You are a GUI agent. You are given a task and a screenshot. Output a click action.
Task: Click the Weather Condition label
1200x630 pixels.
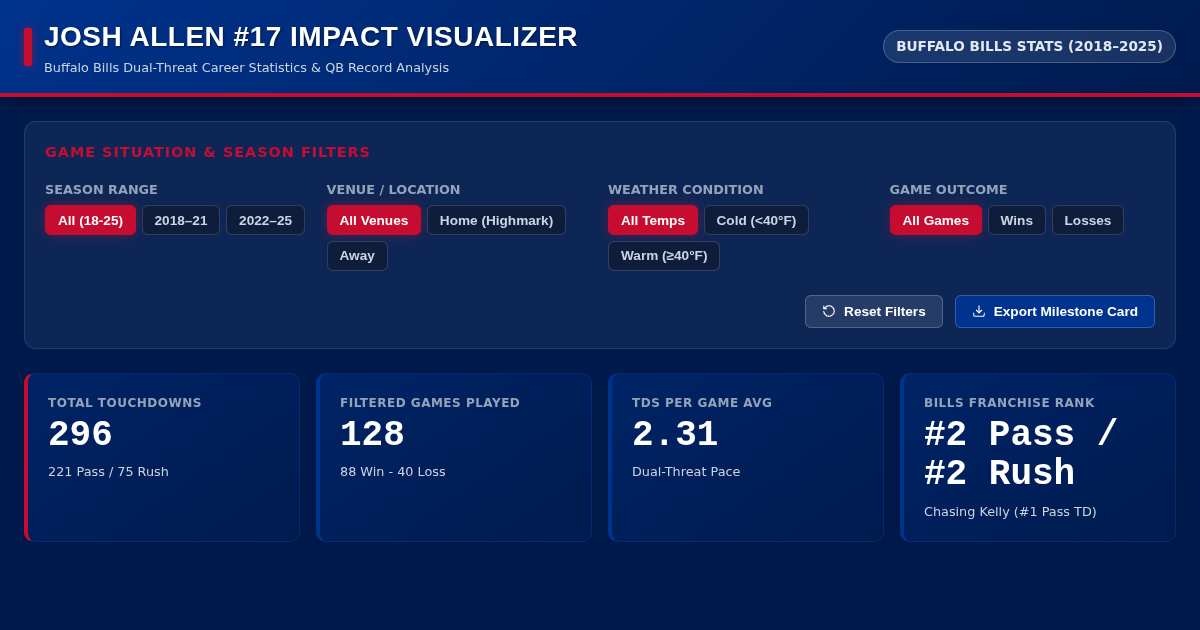[686, 190]
